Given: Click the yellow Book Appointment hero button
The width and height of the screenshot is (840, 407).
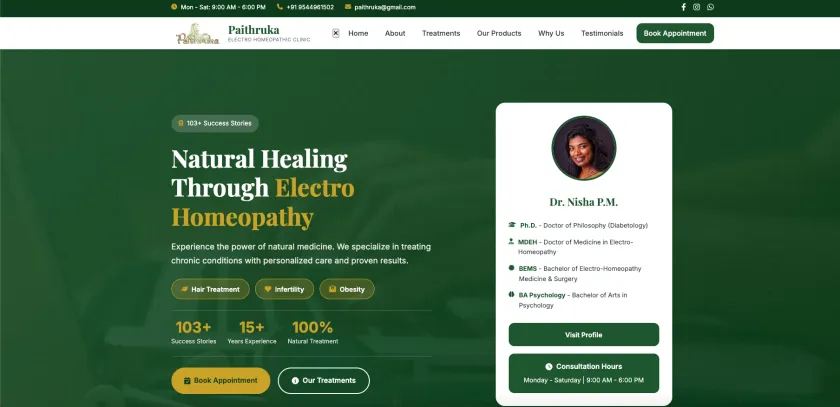Looking at the screenshot, I should [221, 381].
